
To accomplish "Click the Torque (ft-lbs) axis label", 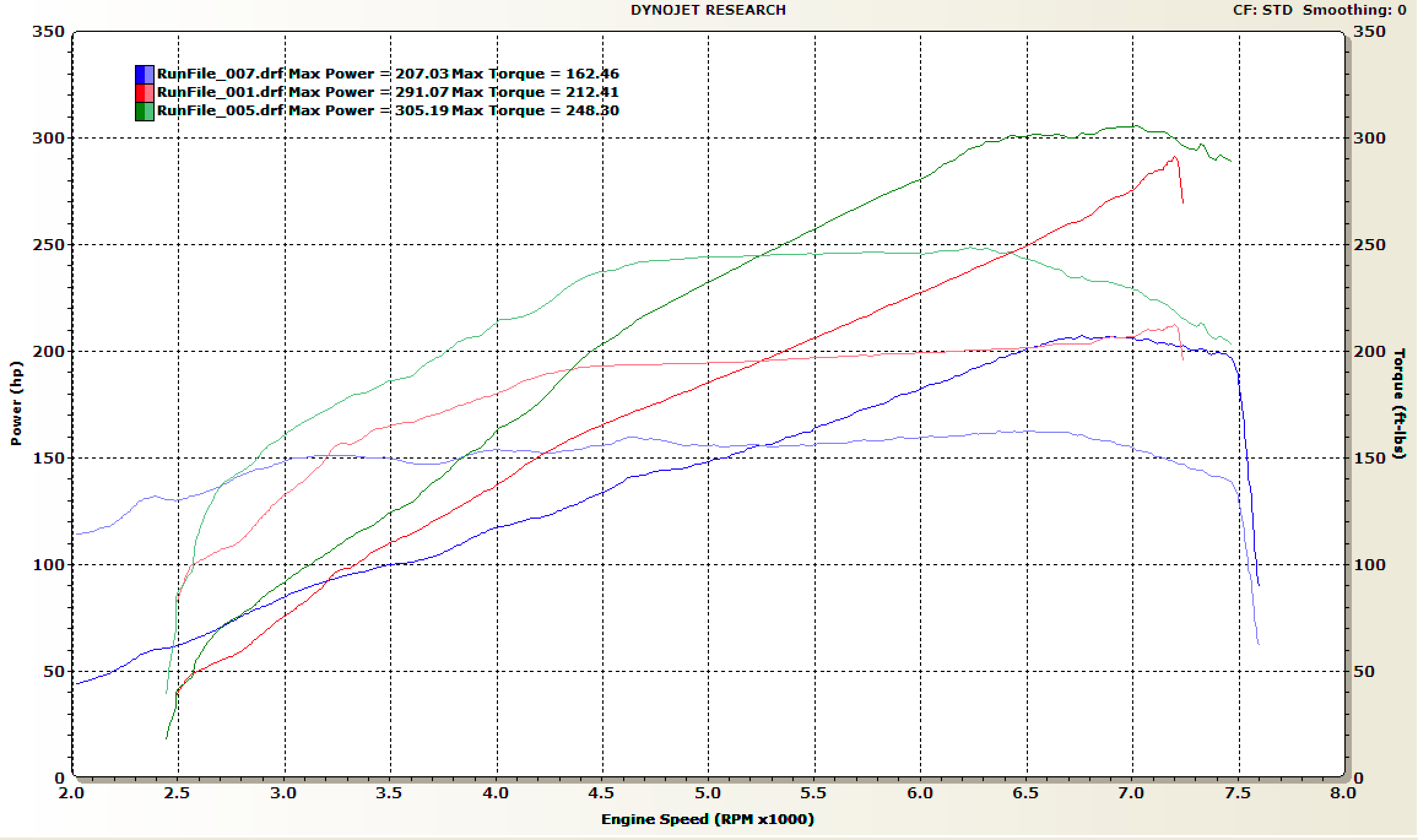I will (1399, 403).
